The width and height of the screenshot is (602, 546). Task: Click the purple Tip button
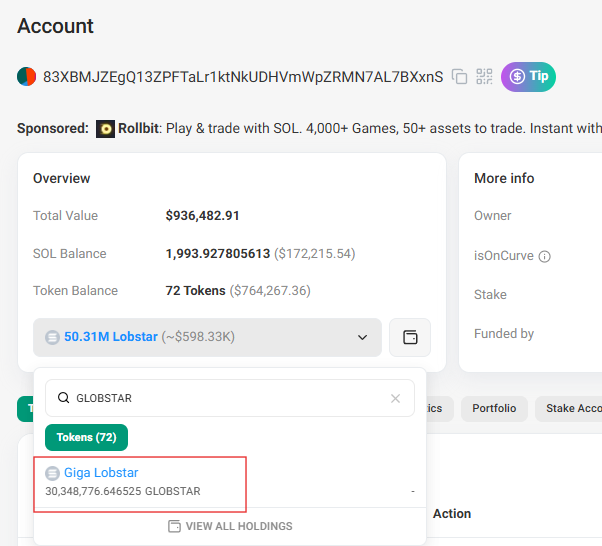pyautogui.click(x=528, y=77)
